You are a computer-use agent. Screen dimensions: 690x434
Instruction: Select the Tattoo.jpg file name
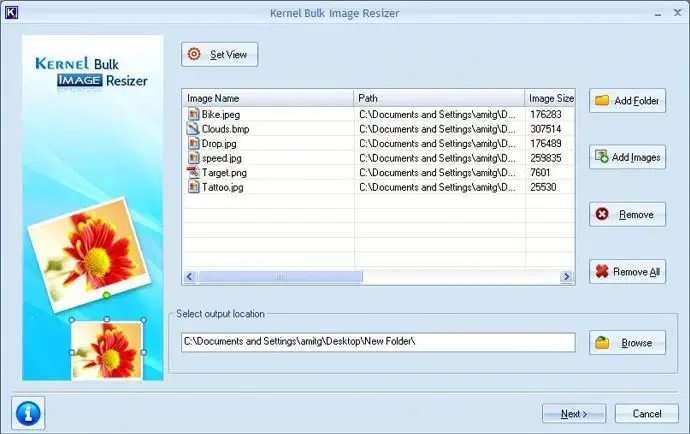pos(223,187)
